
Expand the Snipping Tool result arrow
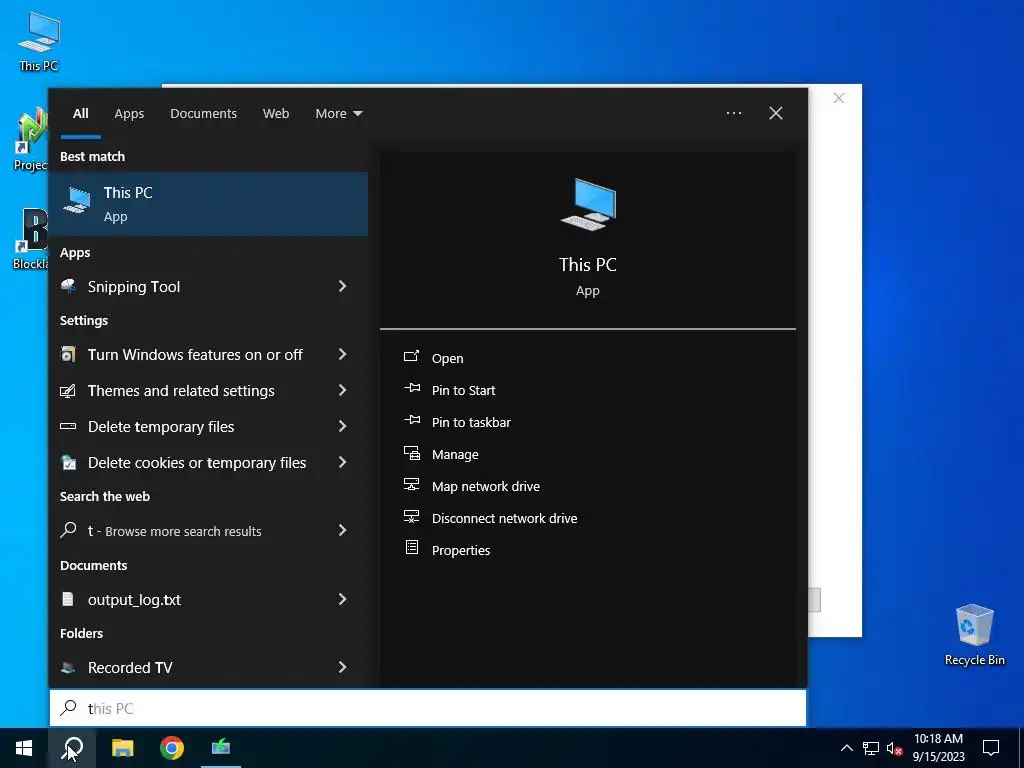(342, 286)
